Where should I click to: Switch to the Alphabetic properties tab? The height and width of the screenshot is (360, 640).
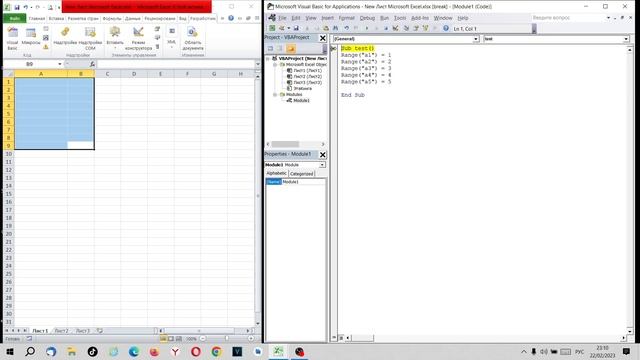277,173
